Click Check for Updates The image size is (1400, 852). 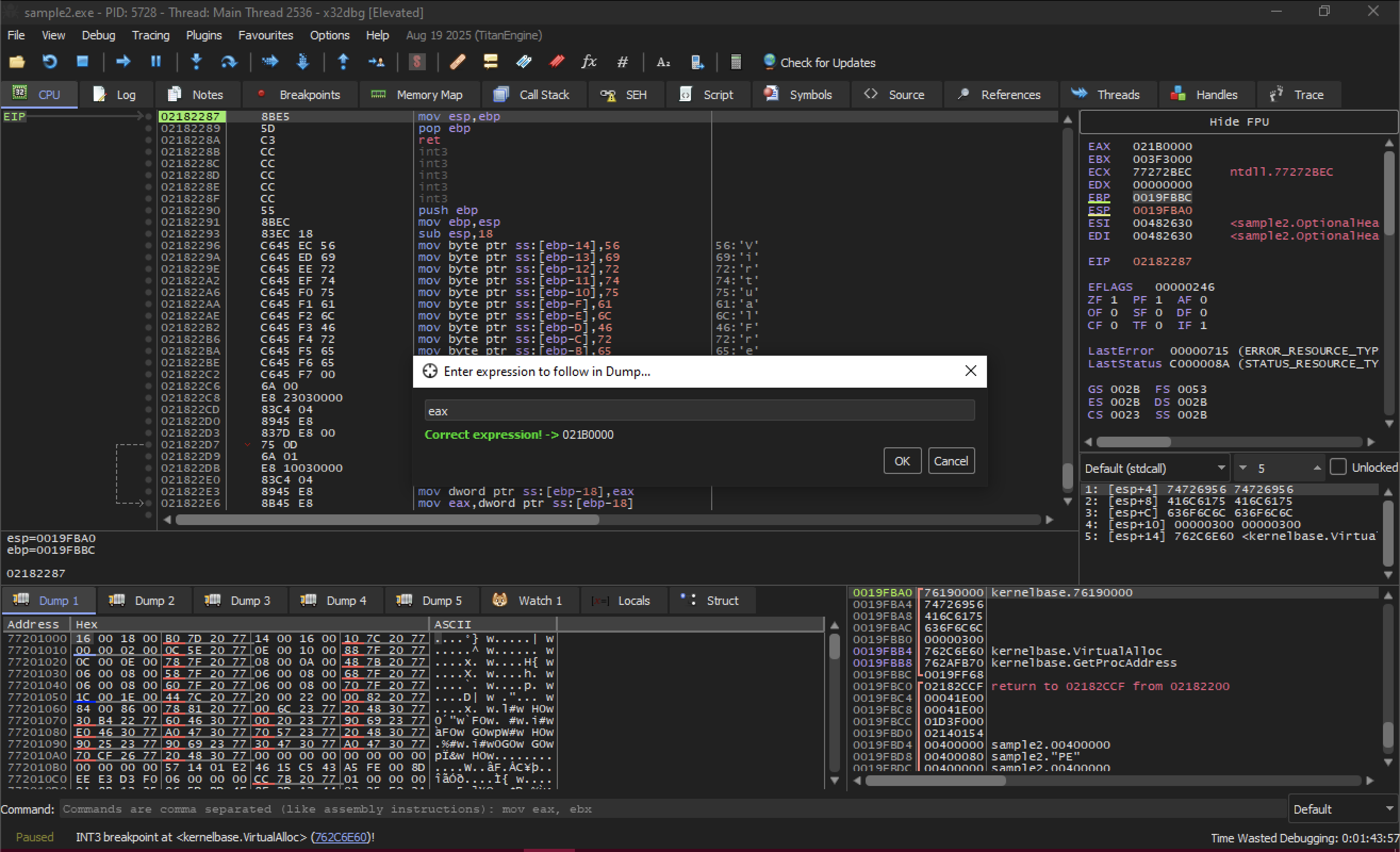tap(819, 62)
